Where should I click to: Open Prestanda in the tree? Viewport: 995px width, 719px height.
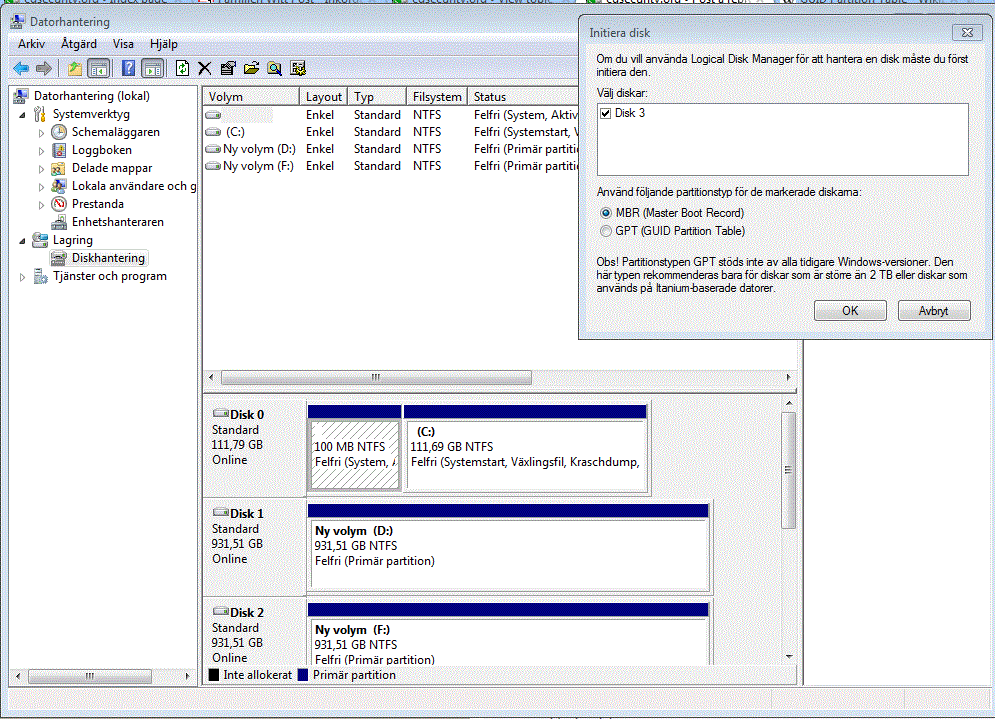(x=97, y=204)
